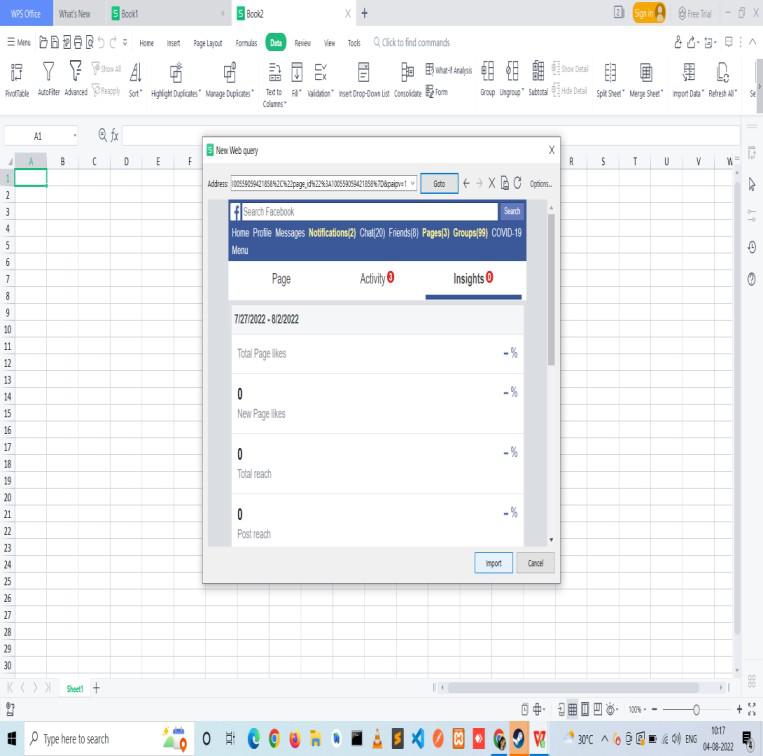Screen dimensions: 763x756
Task: Click the Merge Sheet tool
Action: click(646, 80)
